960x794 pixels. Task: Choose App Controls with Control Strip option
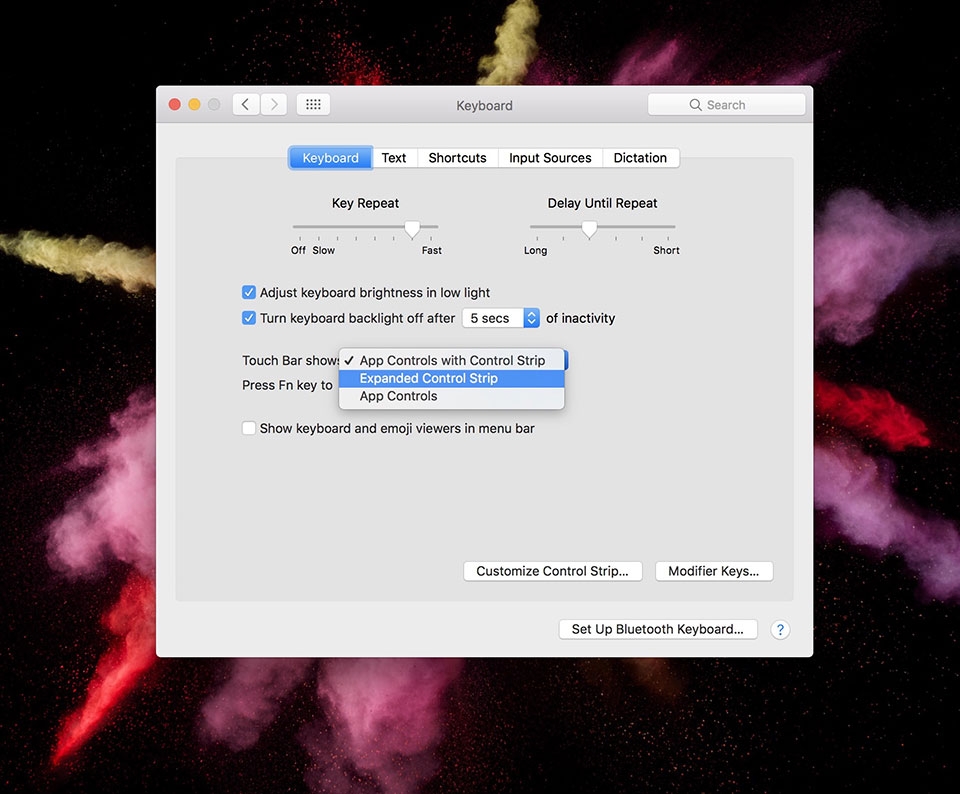coord(452,361)
